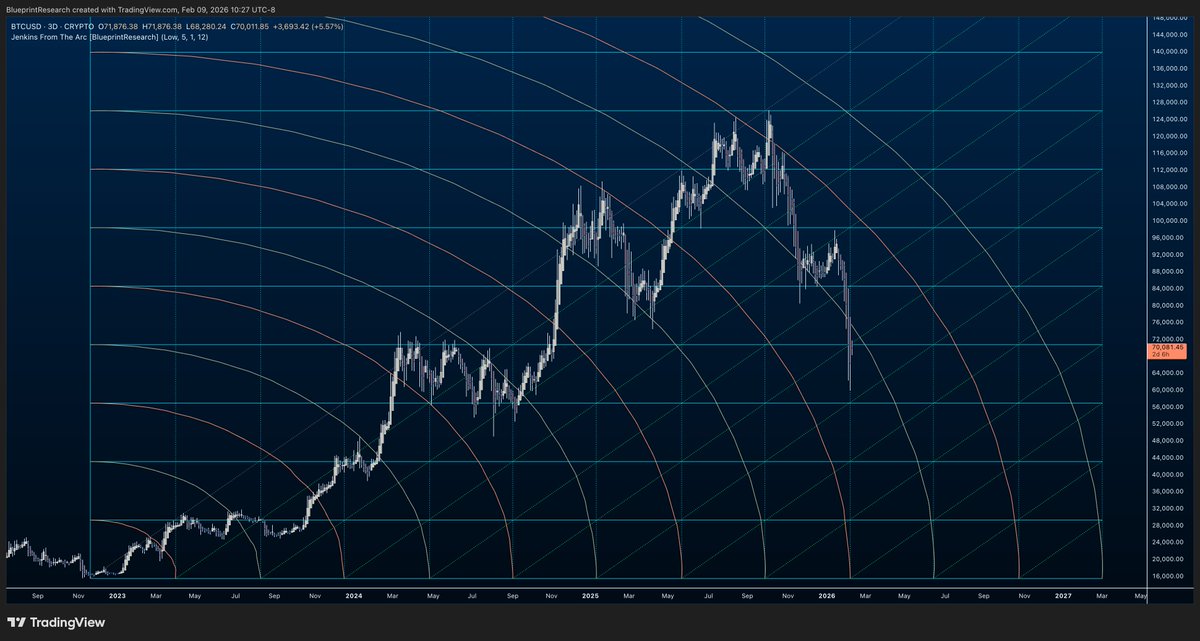
Task: Click the 2025 year label on time axis
Action: pyautogui.click(x=590, y=595)
